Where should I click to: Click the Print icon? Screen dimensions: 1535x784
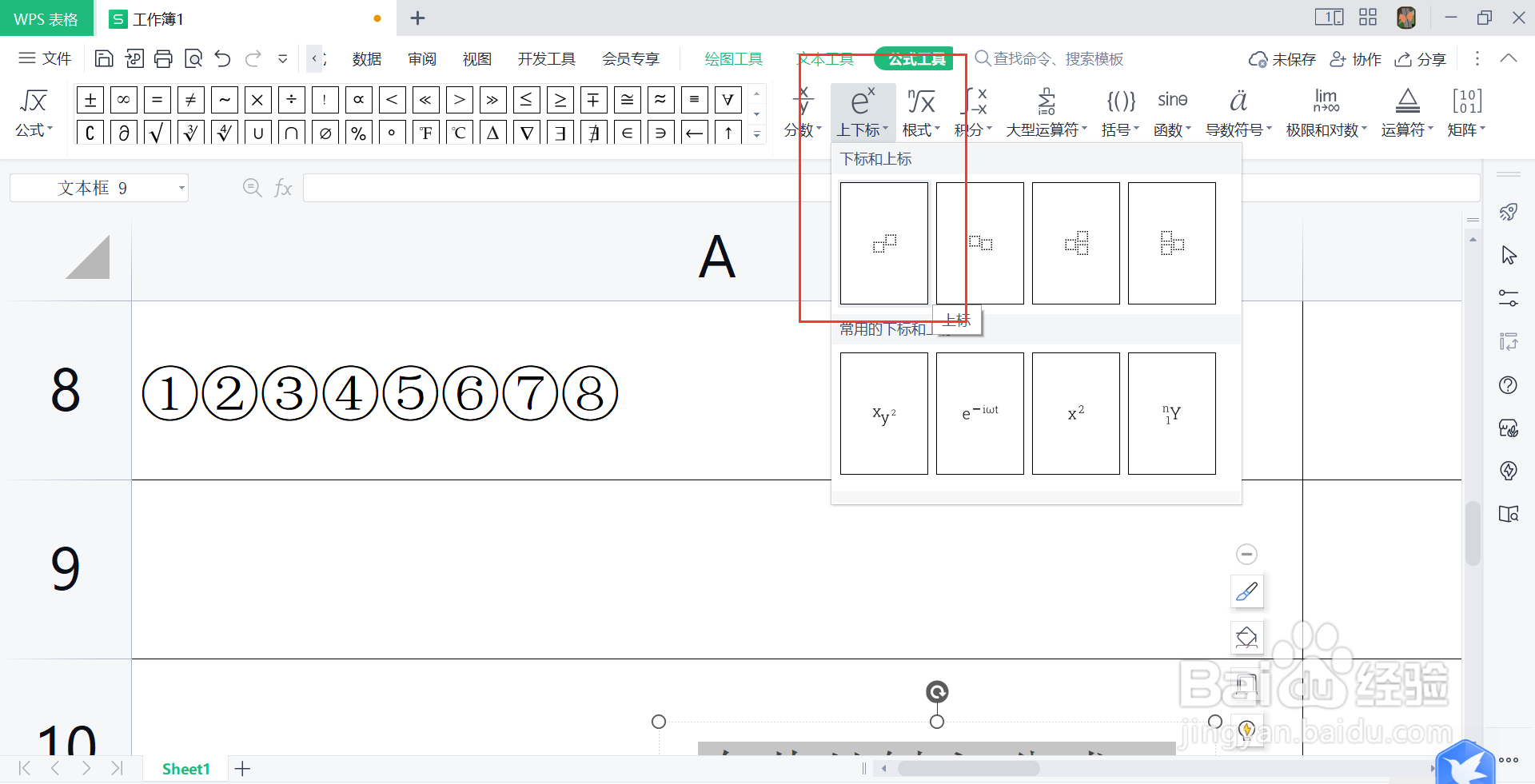click(164, 58)
